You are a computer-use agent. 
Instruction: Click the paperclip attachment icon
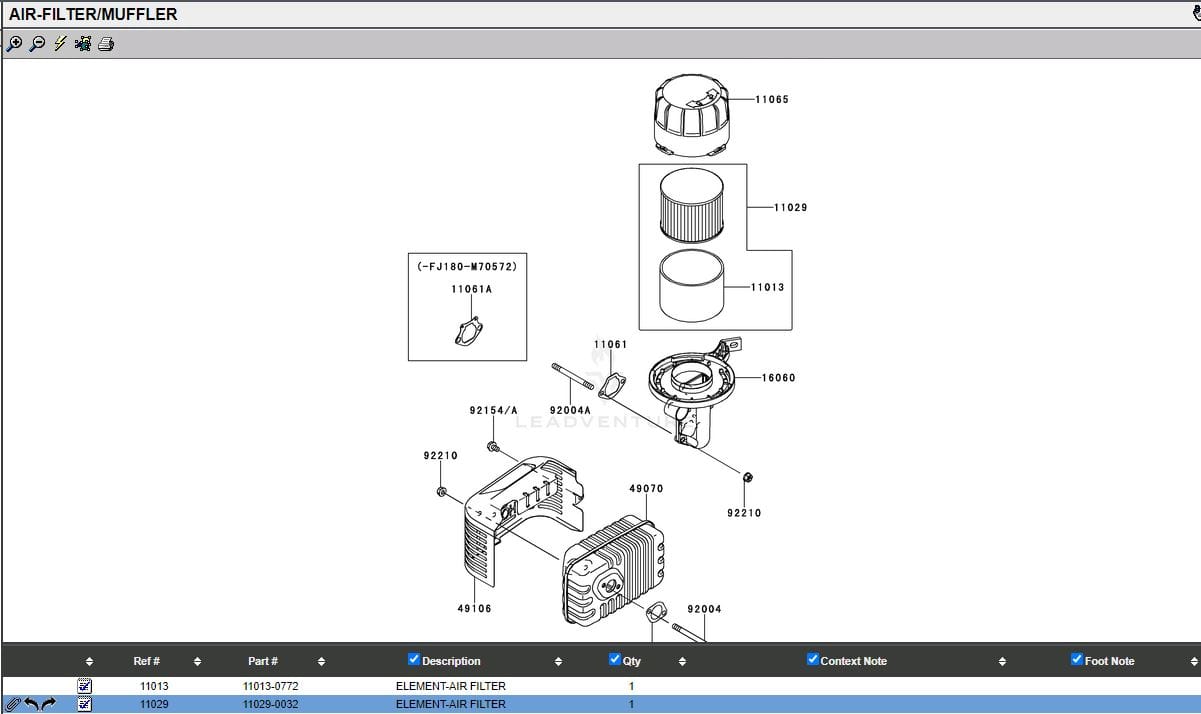click(x=13, y=704)
